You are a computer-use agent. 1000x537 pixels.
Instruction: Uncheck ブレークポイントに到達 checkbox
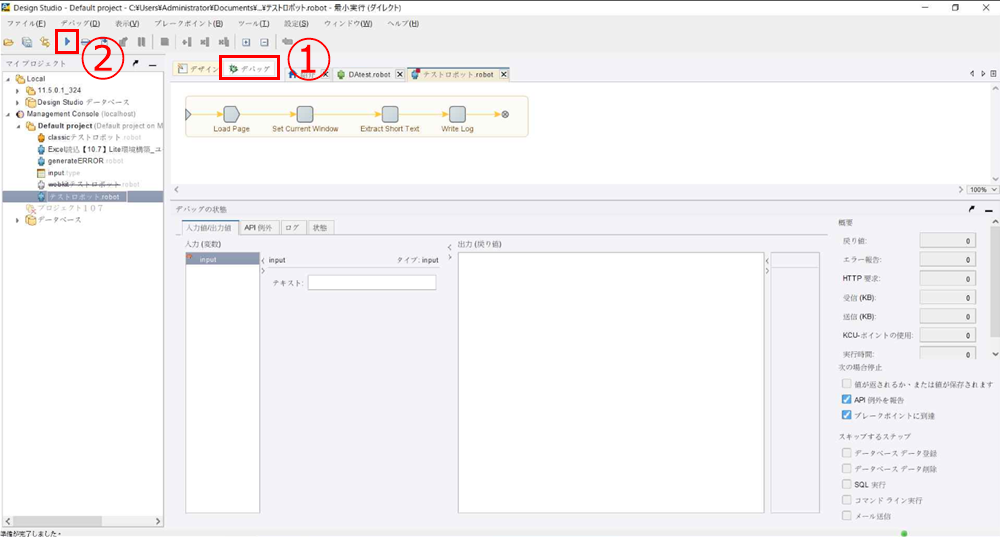(846, 415)
